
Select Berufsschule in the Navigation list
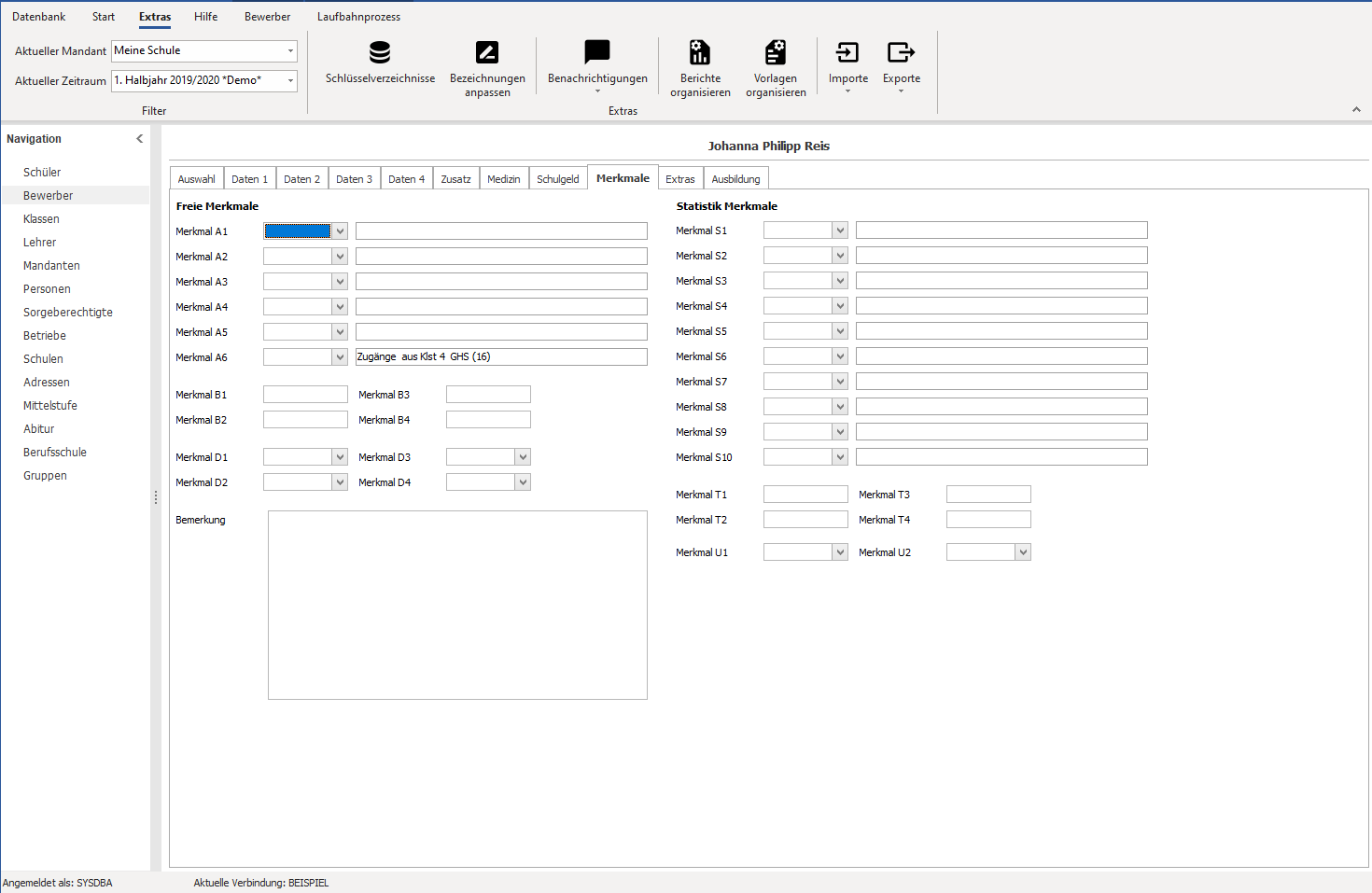[55, 453]
